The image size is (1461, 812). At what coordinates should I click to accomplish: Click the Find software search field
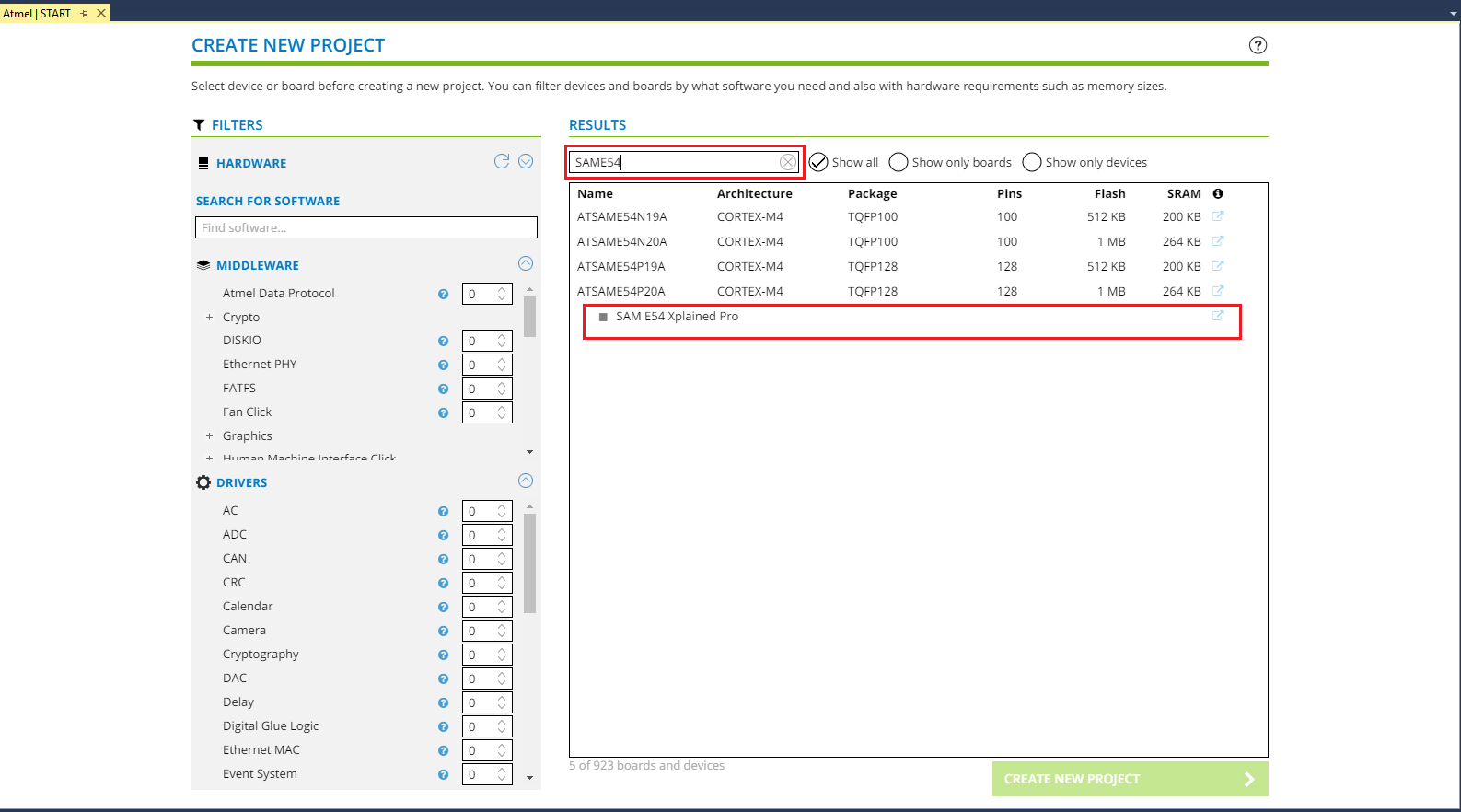click(365, 227)
